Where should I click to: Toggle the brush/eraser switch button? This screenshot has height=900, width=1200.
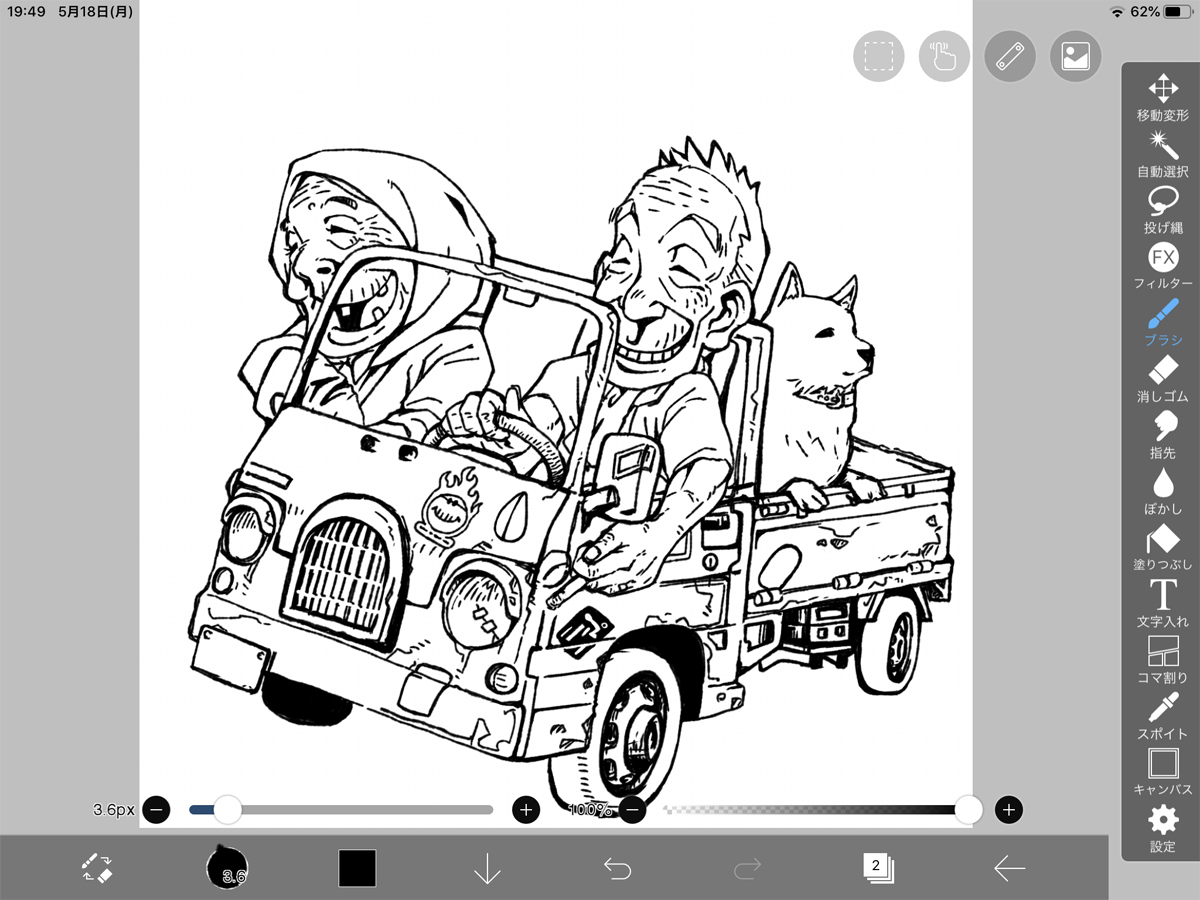pos(97,867)
